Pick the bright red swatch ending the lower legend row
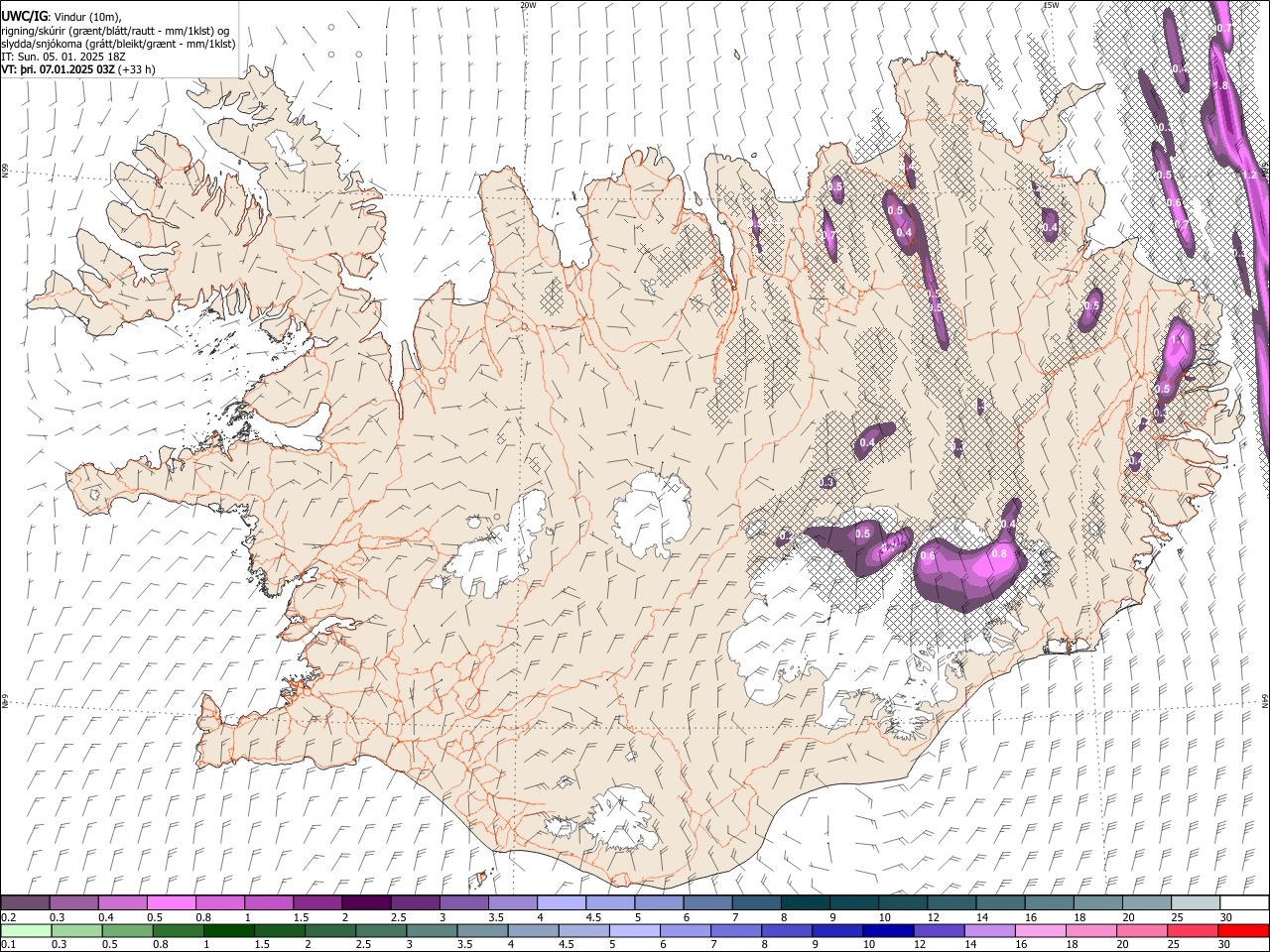The height and width of the screenshot is (952, 1270). click(x=1243, y=931)
